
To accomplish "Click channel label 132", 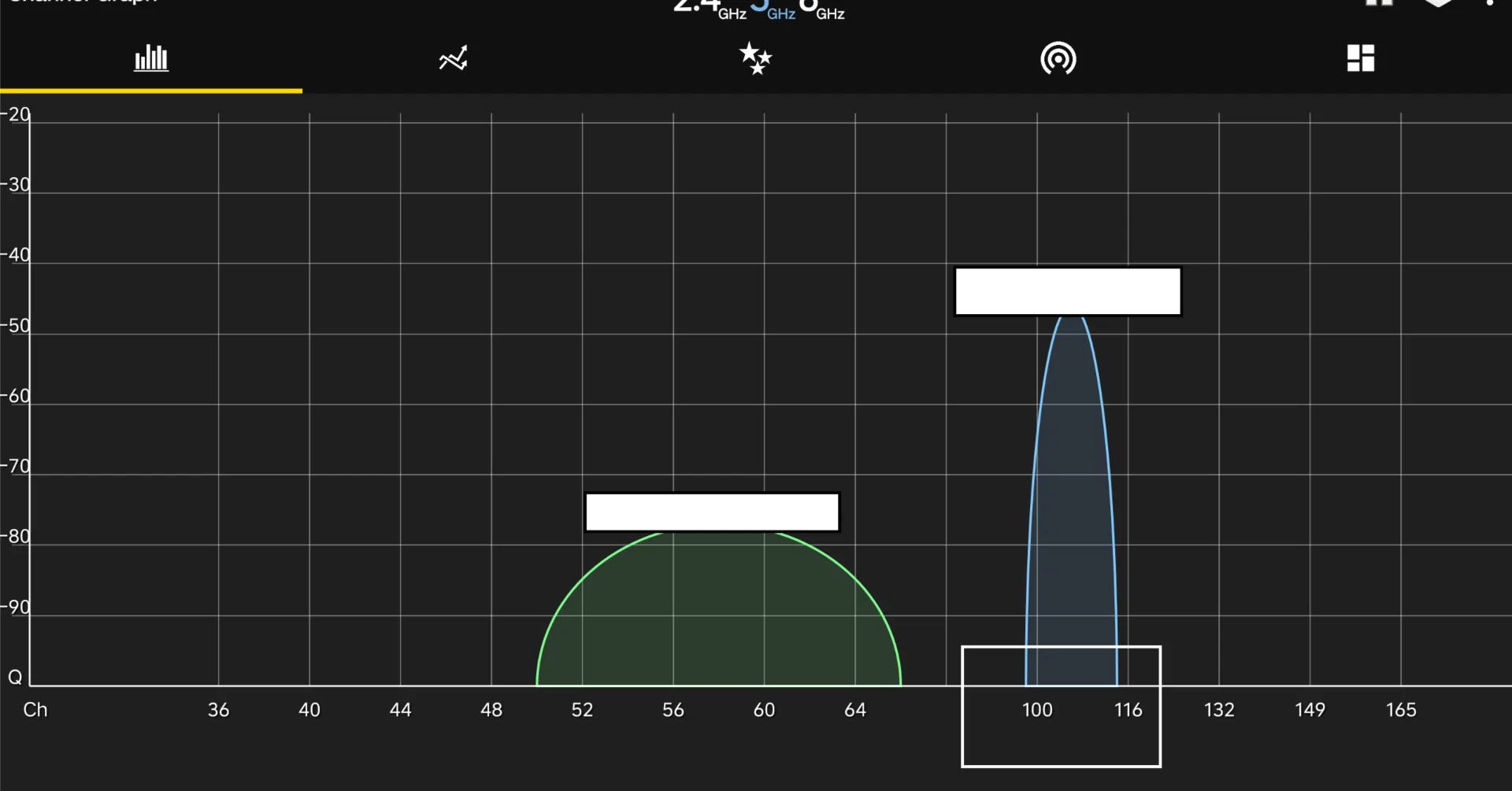I will point(1219,710).
